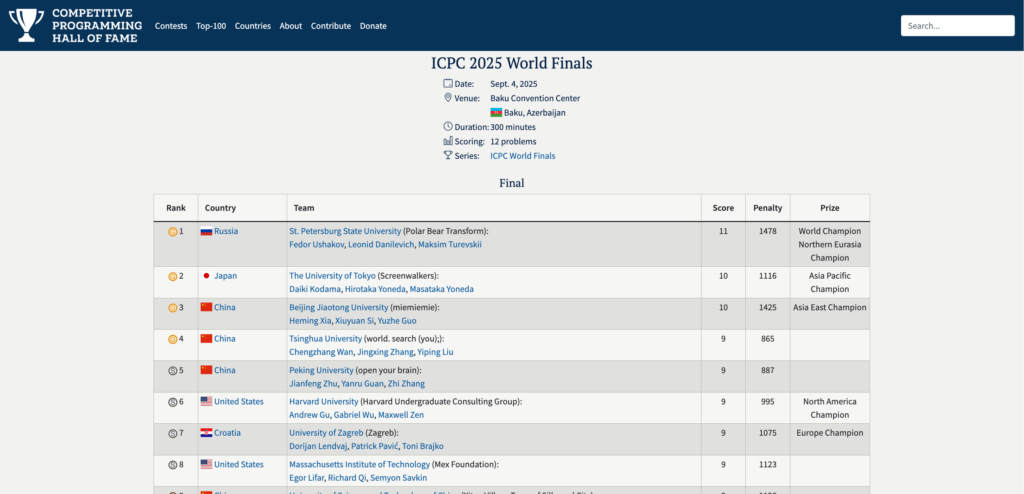
Task: Open Beijing Jiaotong University link
Action: pos(338,307)
